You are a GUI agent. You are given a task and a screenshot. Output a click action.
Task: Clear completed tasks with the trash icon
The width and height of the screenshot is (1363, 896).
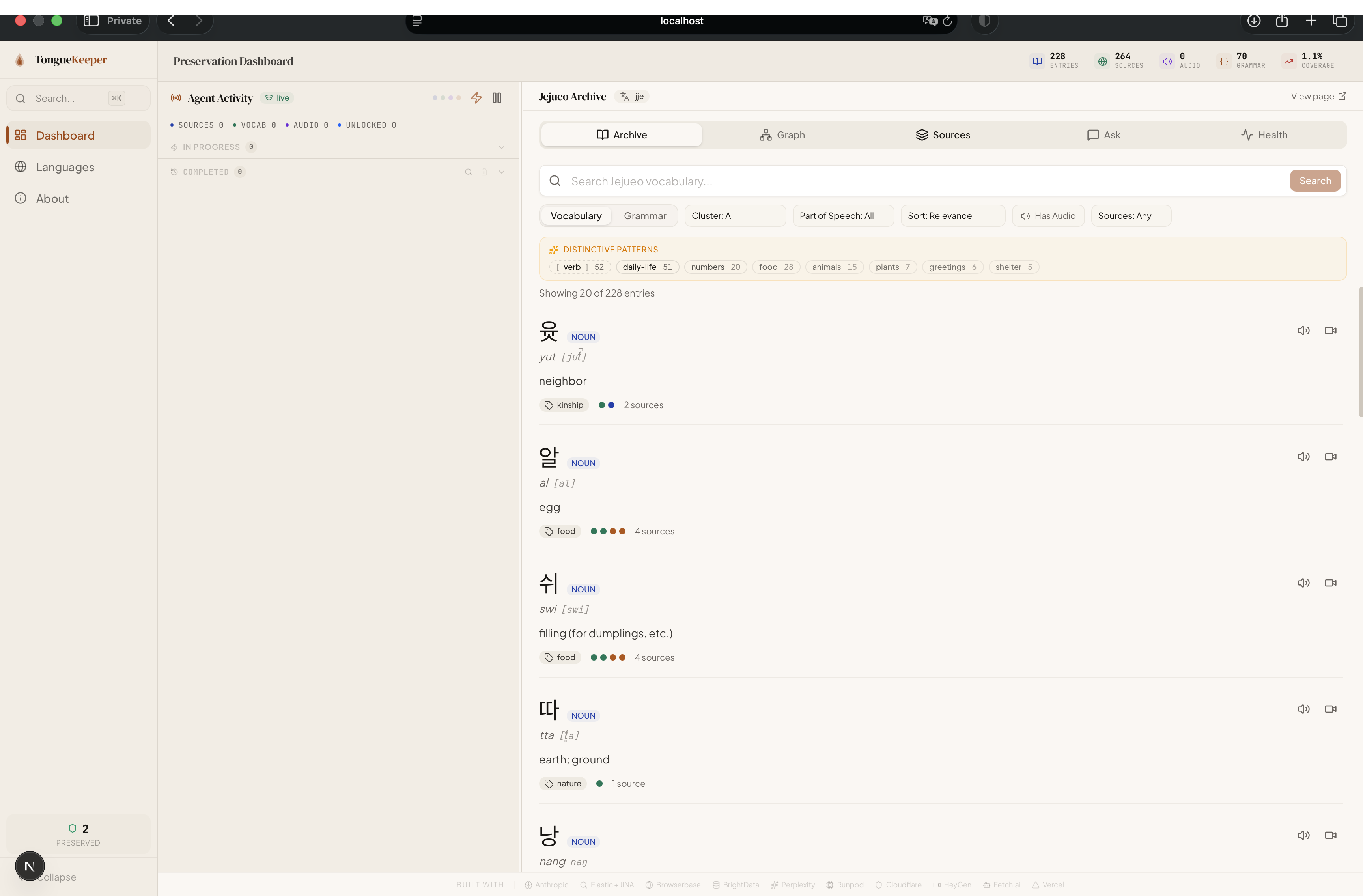(484, 172)
